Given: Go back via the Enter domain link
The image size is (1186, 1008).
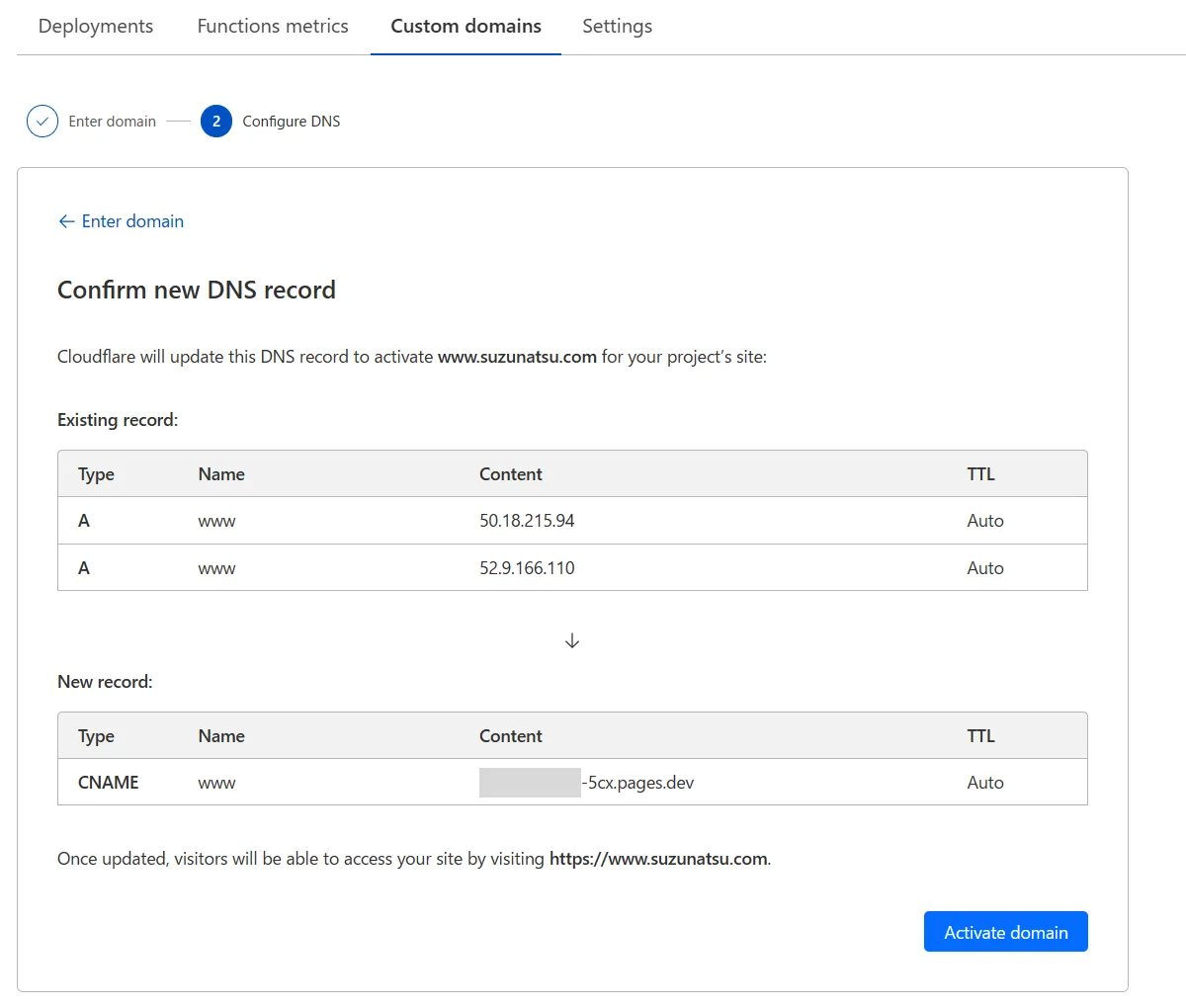Looking at the screenshot, I should pos(121,221).
